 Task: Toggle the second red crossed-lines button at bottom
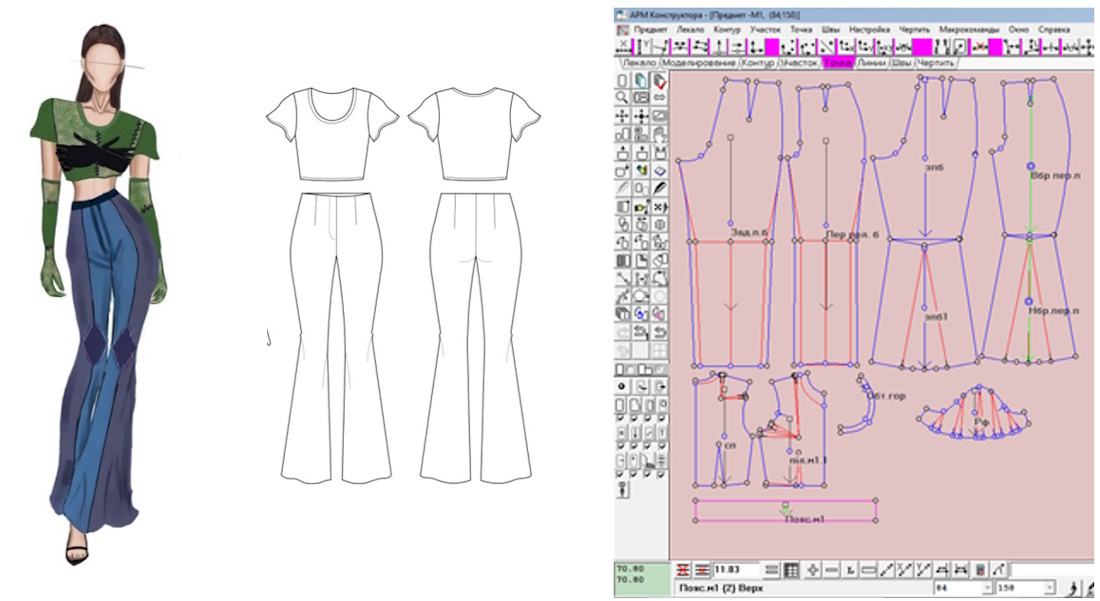tap(702, 570)
